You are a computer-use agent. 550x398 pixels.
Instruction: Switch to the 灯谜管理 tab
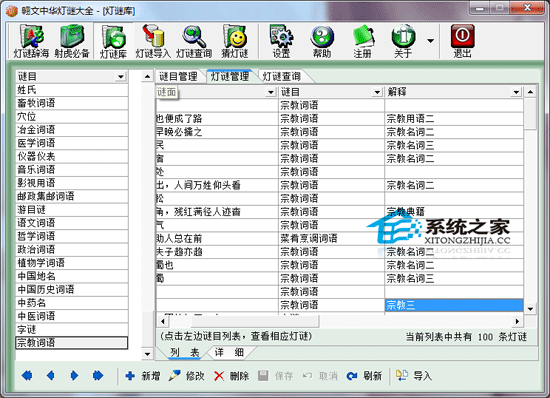pos(230,76)
